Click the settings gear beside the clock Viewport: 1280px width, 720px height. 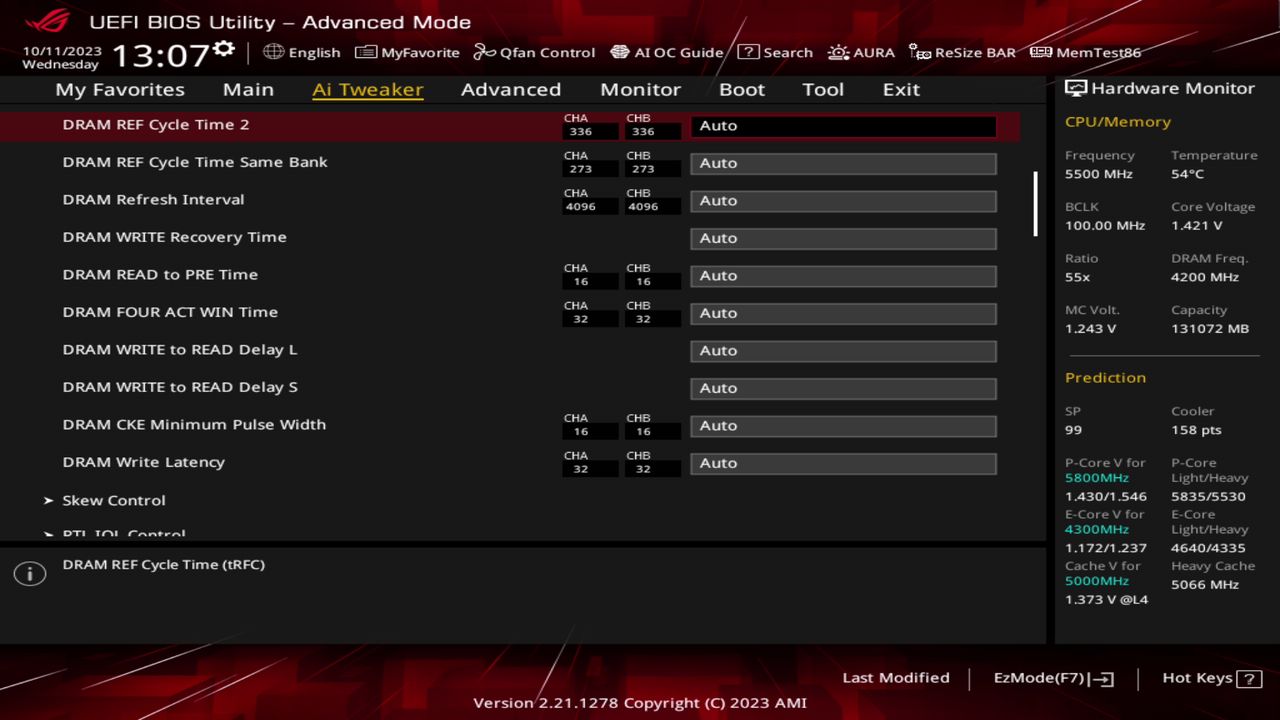225,50
